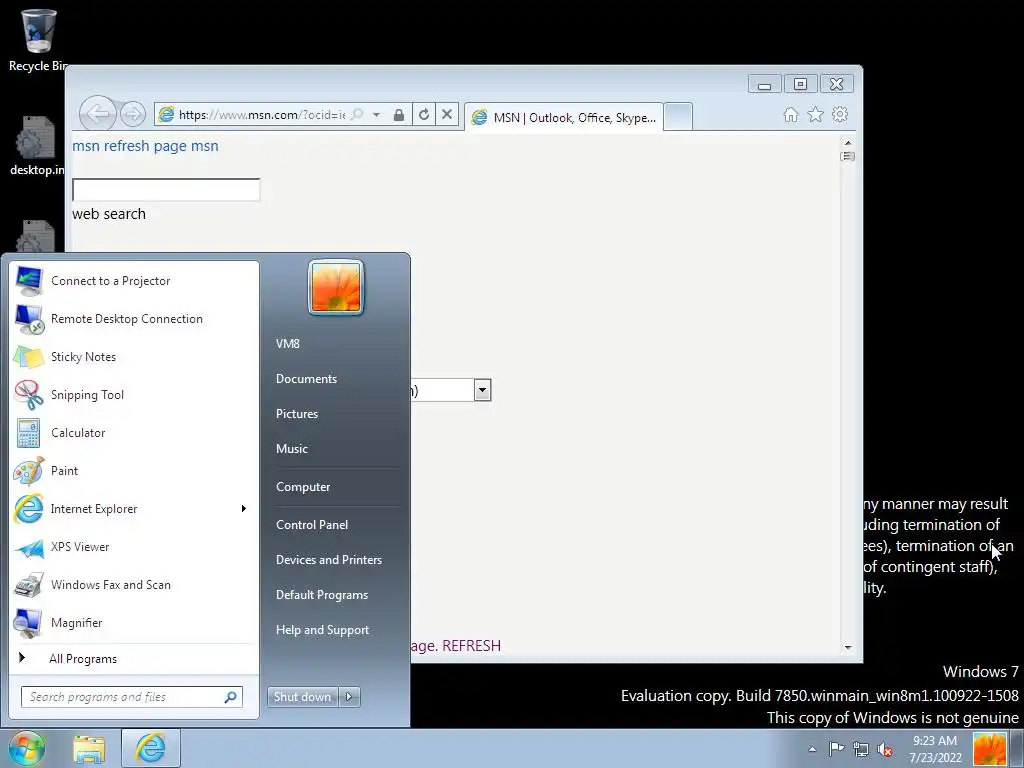Open Help and Support
Viewport: 1024px width, 768px height.
pos(323,630)
